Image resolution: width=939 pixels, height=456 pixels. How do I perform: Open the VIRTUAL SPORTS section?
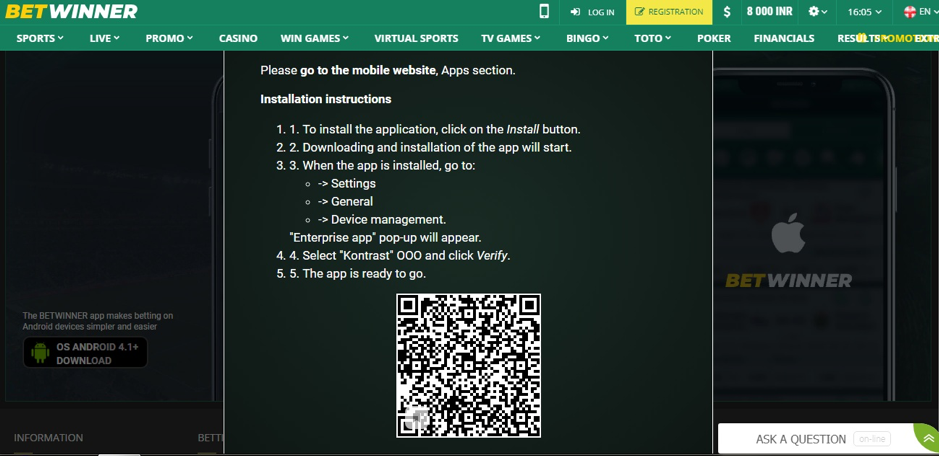coord(416,38)
